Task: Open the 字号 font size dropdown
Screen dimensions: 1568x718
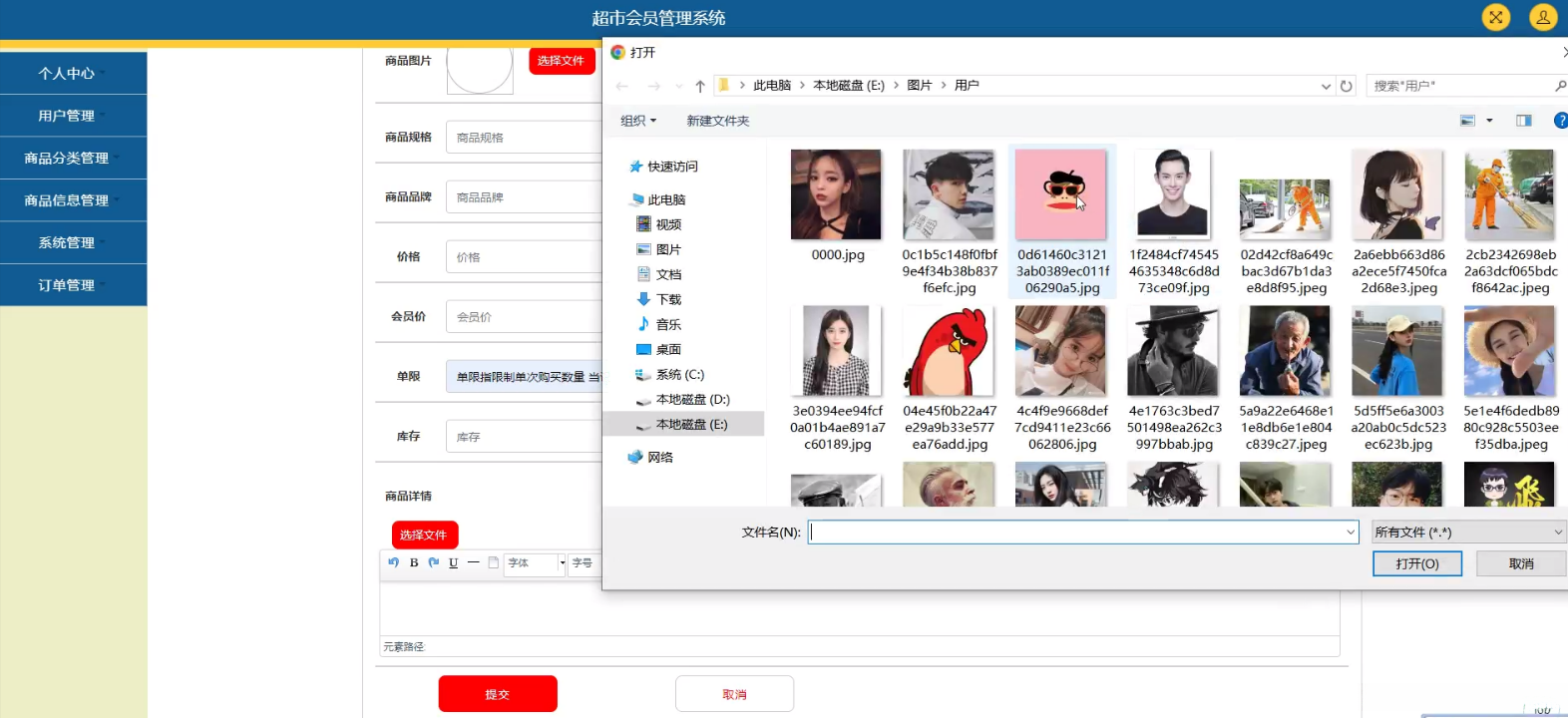Action: point(585,563)
